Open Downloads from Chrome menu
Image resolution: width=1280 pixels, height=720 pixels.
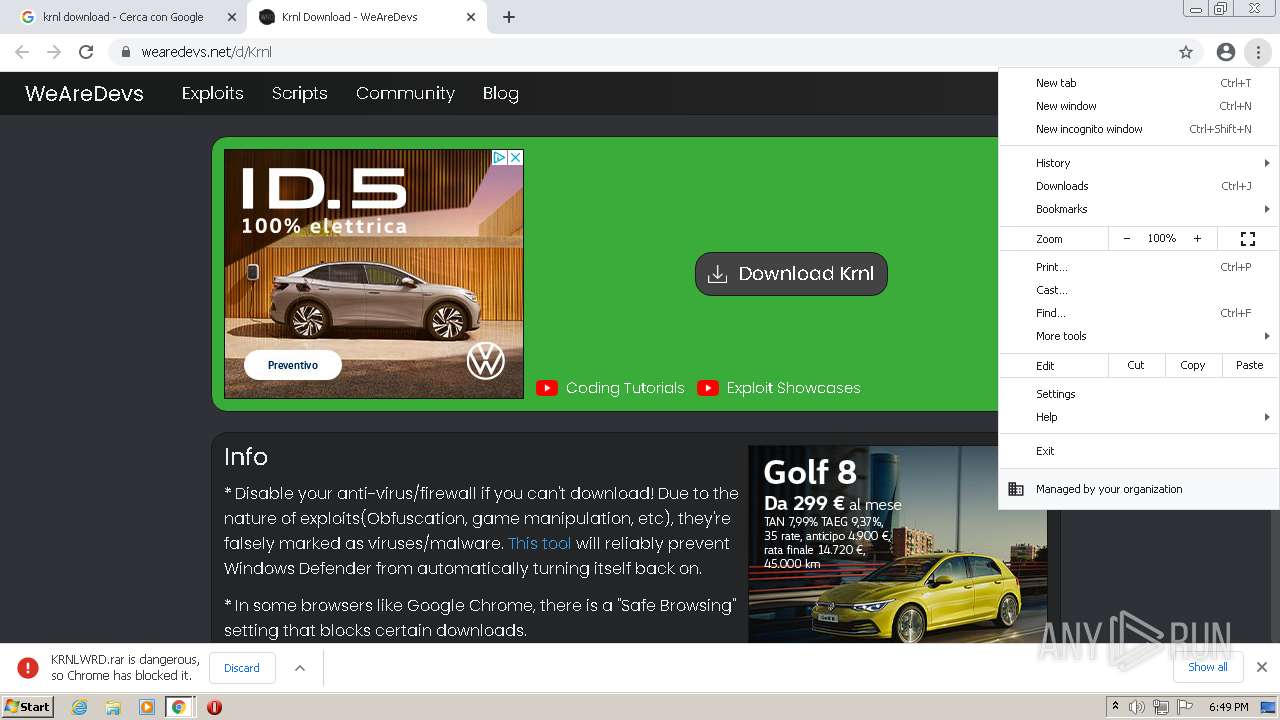pyautogui.click(x=1139, y=186)
